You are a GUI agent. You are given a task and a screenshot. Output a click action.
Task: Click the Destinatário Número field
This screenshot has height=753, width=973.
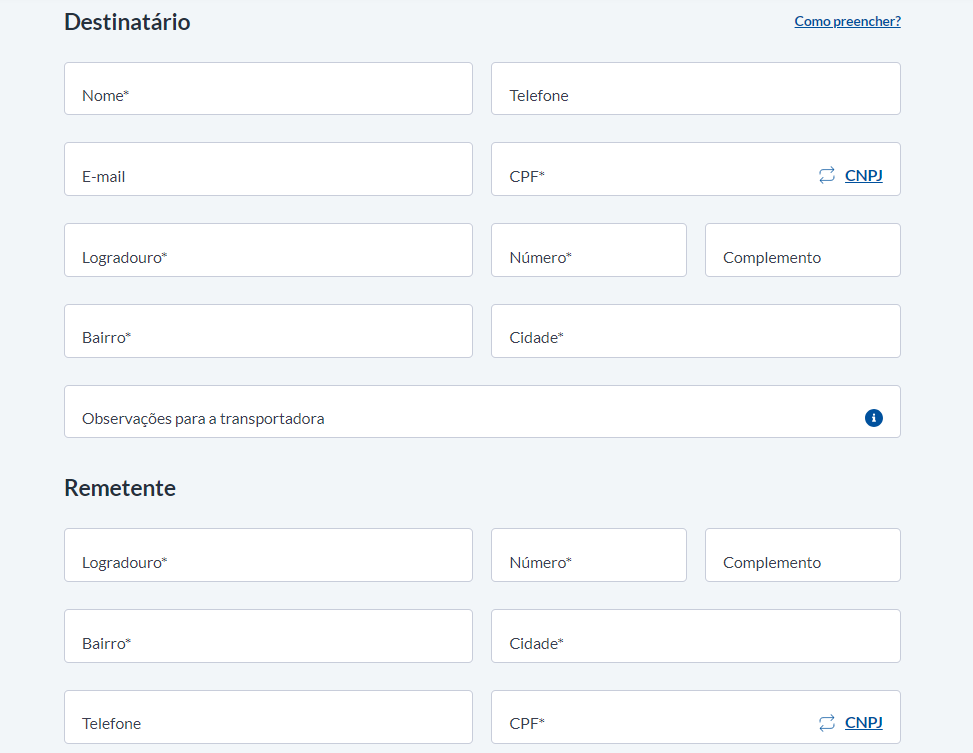point(589,250)
